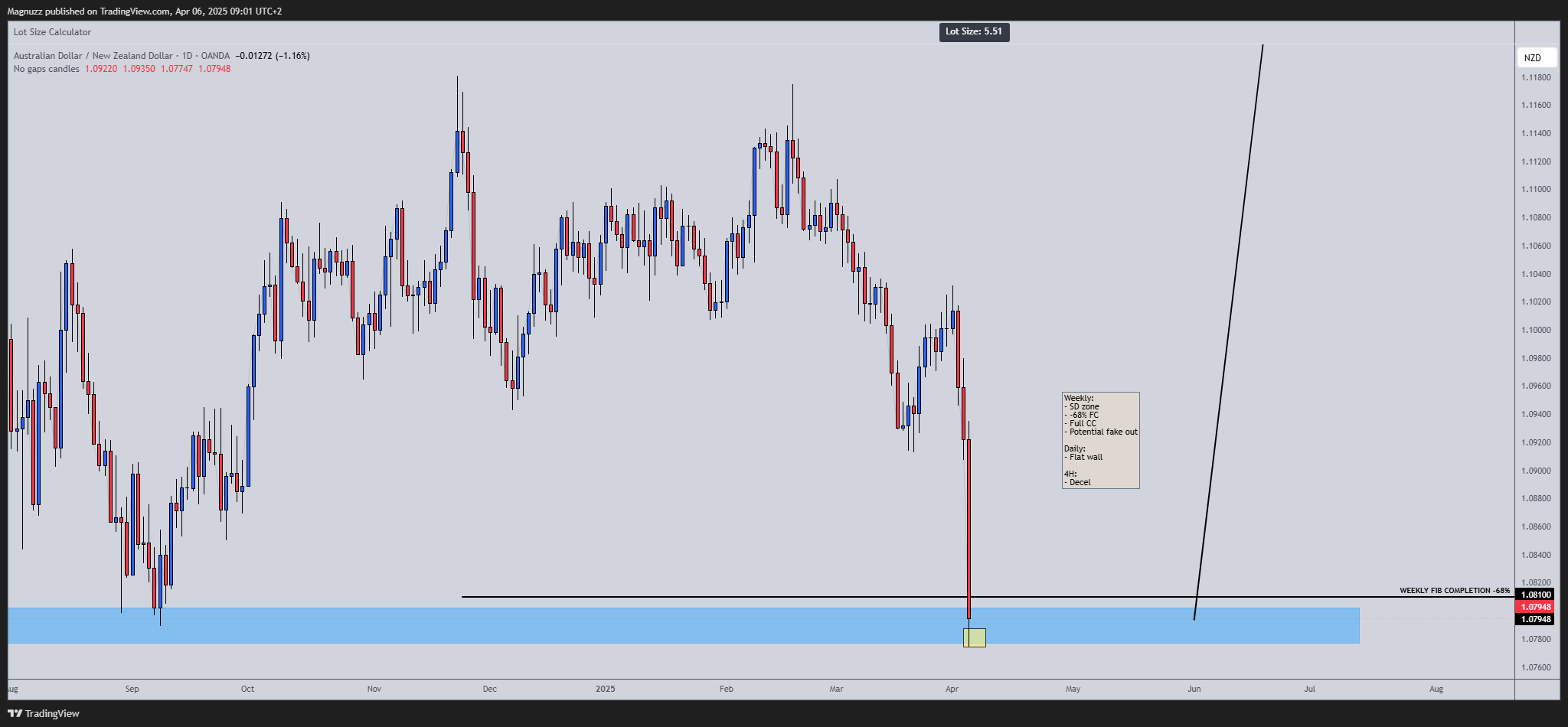1568x727 pixels.
Task: Click the Feb label on time axis
Action: coord(727,689)
